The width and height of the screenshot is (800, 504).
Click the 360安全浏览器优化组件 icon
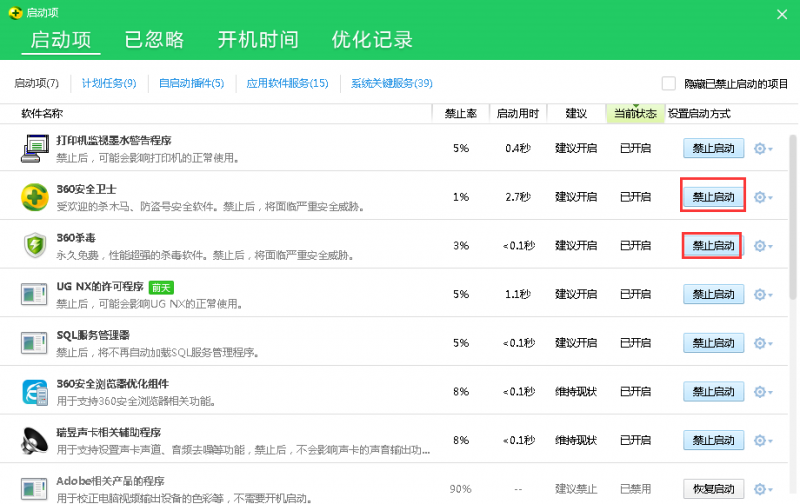(35, 392)
